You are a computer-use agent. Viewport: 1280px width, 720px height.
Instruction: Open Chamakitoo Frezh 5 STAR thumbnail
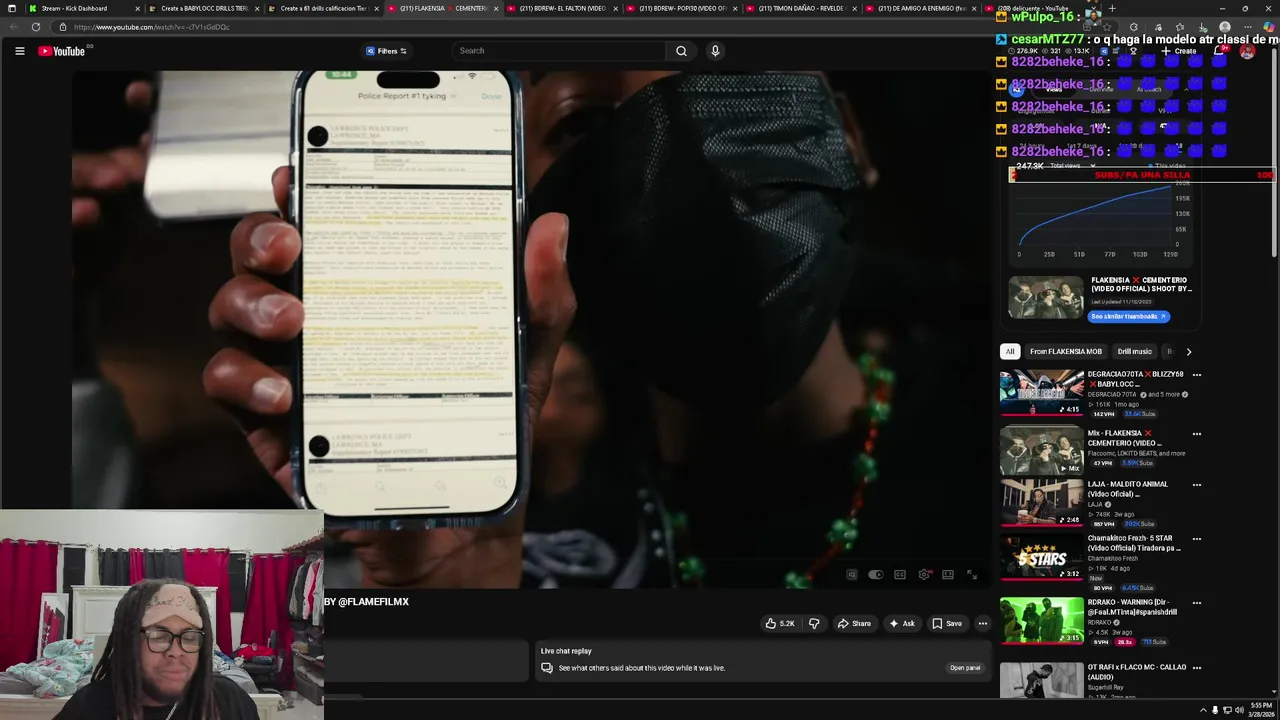1042,557
